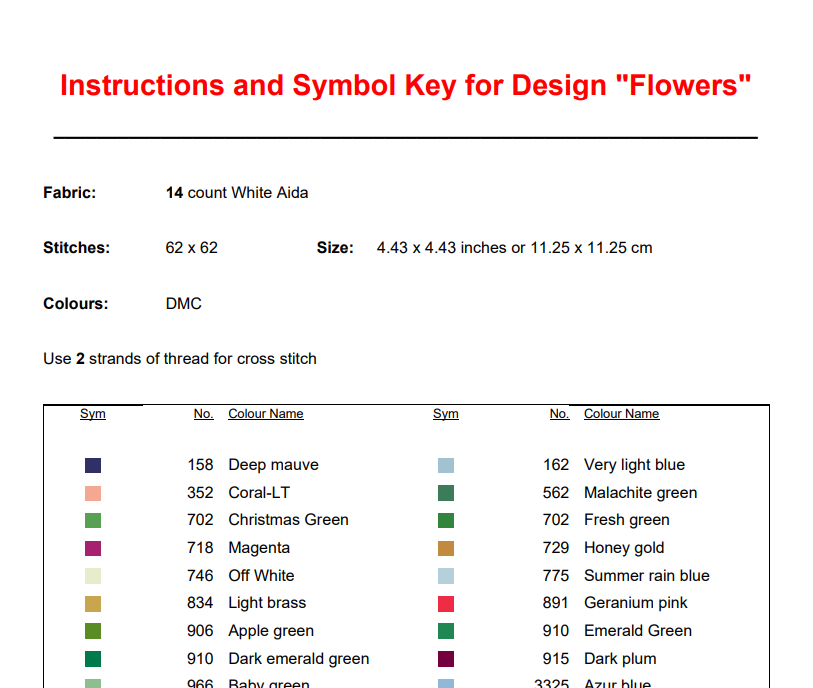Choose the Dark emerald green swatch
813x688 pixels.
(x=93, y=659)
